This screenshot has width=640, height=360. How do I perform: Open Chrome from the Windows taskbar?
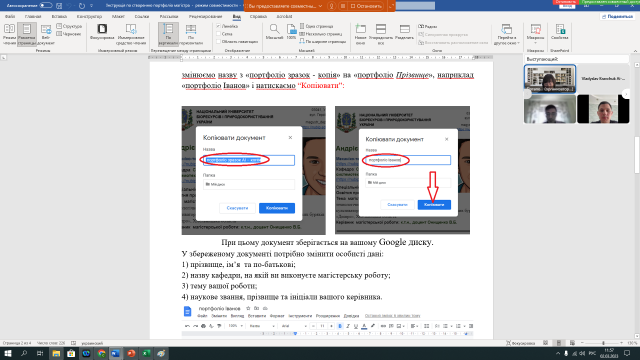101,353
